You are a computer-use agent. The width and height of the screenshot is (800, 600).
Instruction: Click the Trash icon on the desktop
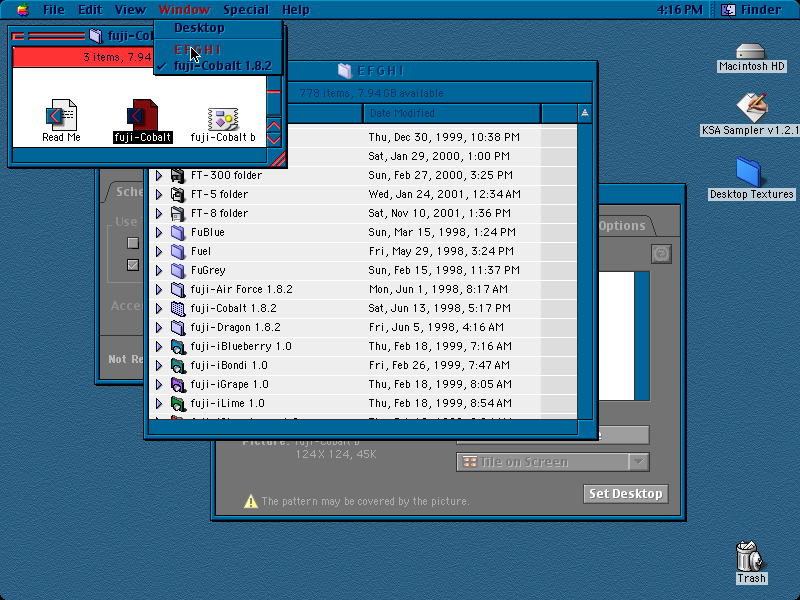[749, 556]
